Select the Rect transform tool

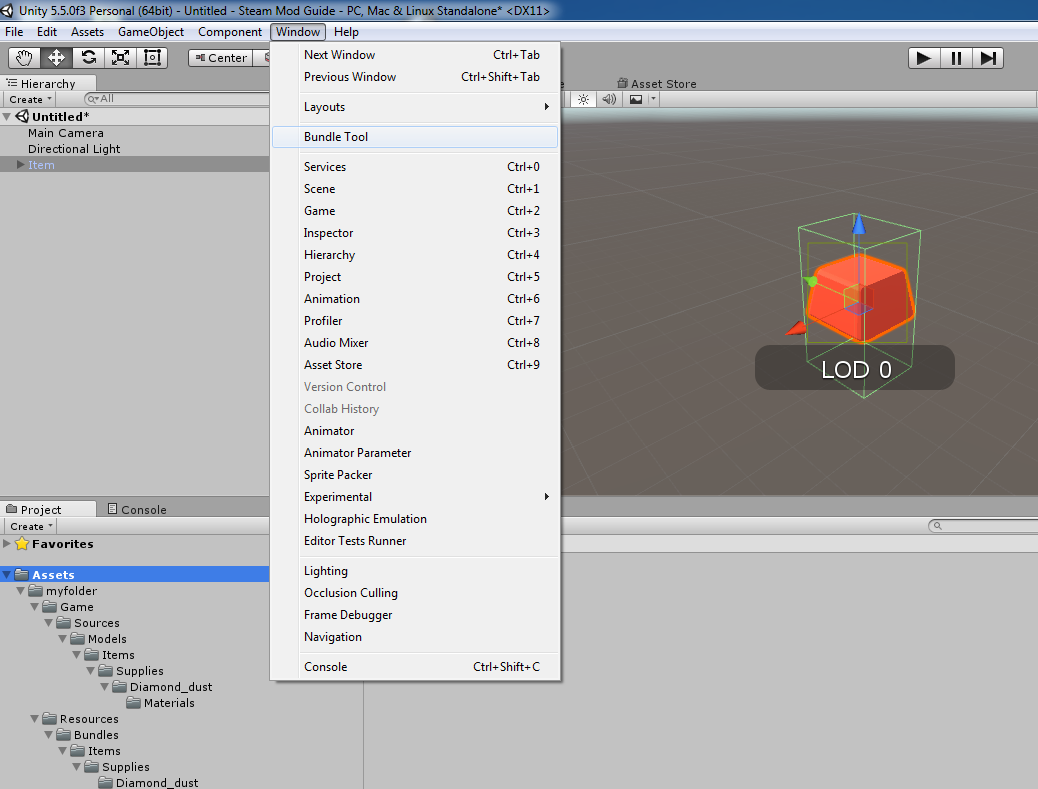click(x=152, y=58)
